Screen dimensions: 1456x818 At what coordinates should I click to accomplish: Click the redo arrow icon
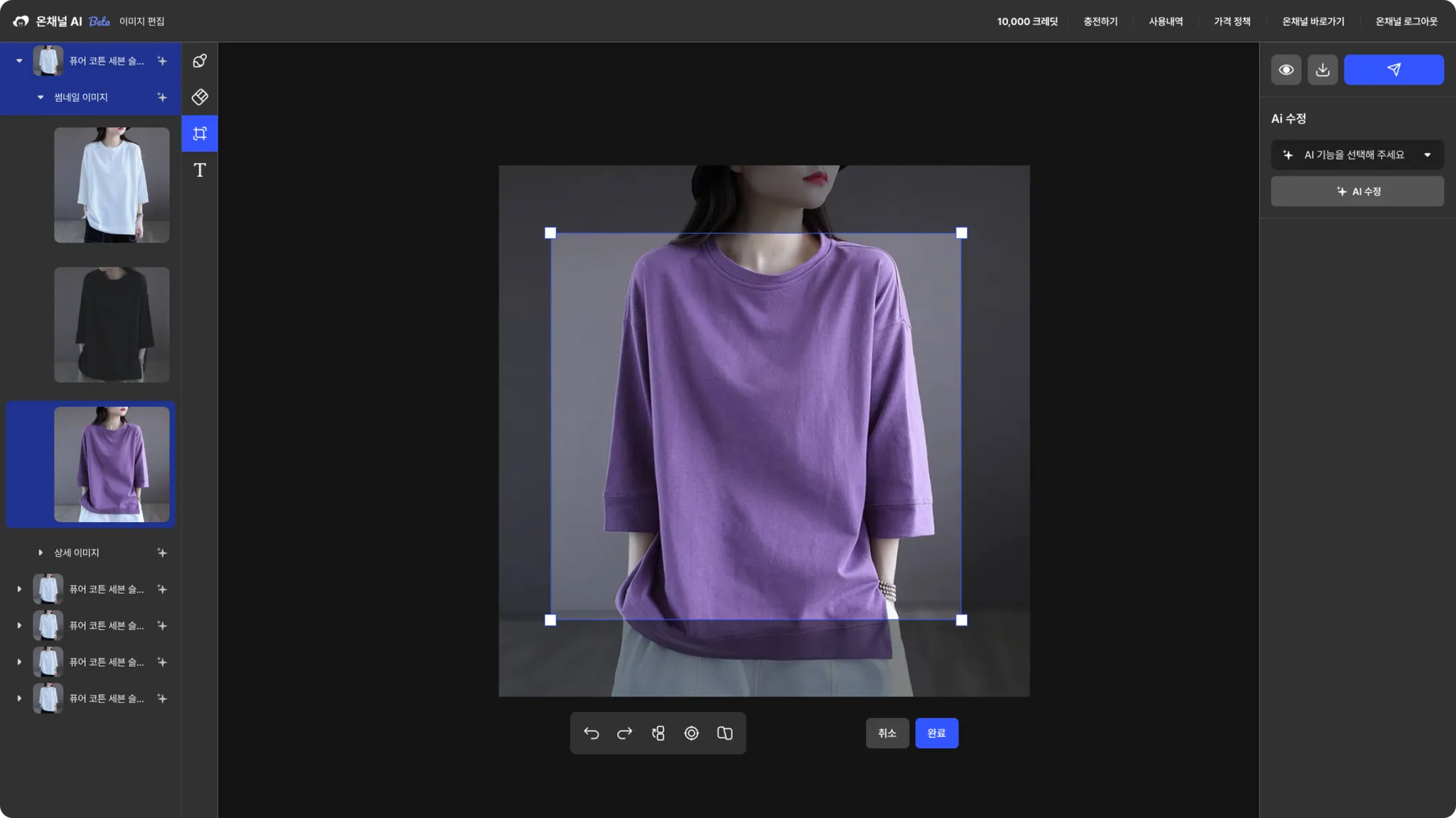[625, 733]
